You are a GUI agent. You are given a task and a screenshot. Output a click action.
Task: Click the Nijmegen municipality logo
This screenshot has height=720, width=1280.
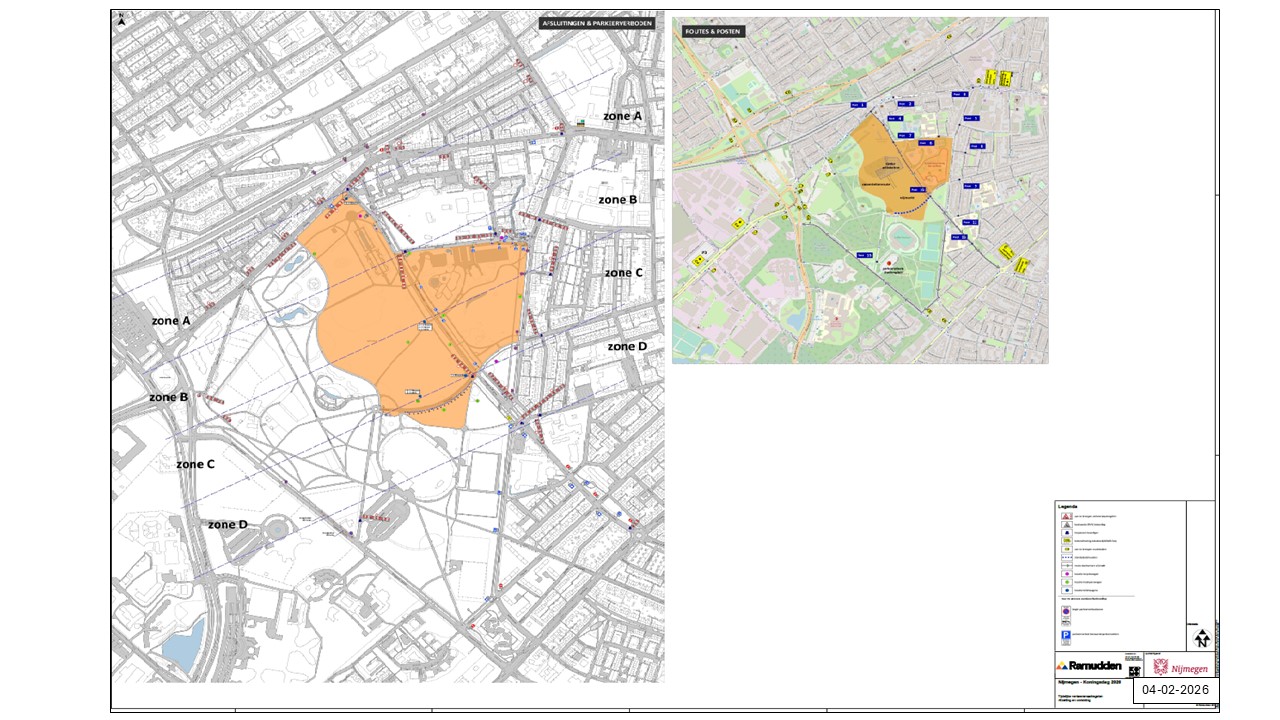pos(1180,666)
